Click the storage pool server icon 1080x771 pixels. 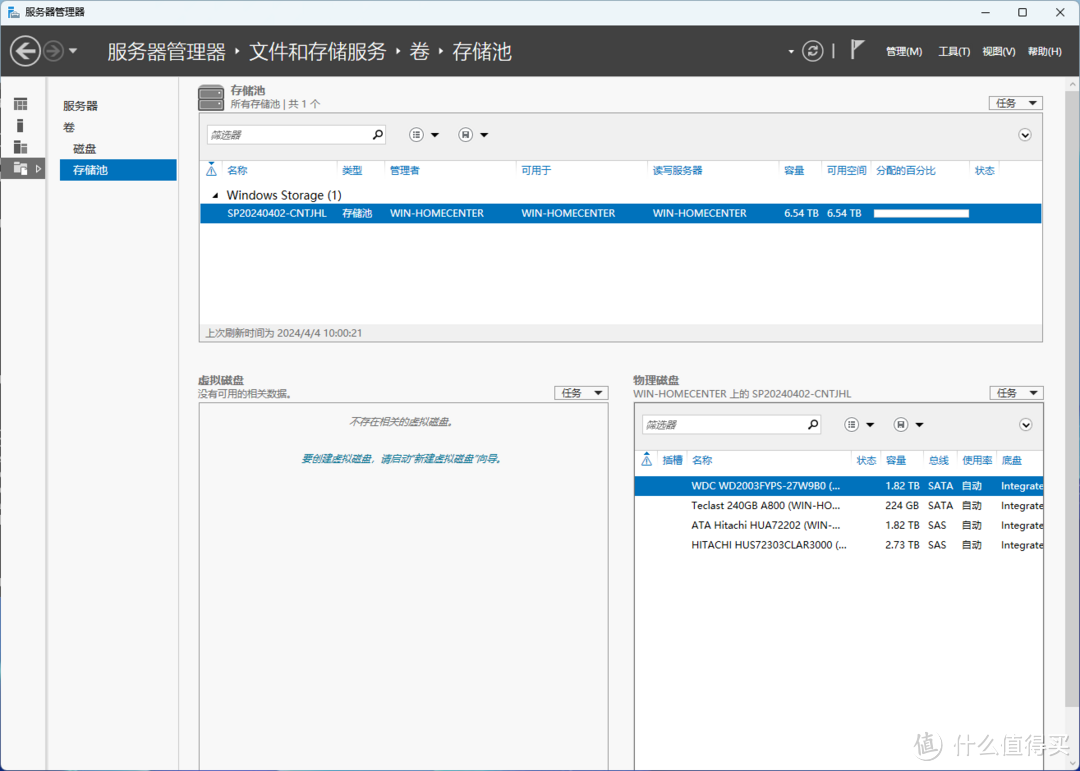click(x=211, y=97)
